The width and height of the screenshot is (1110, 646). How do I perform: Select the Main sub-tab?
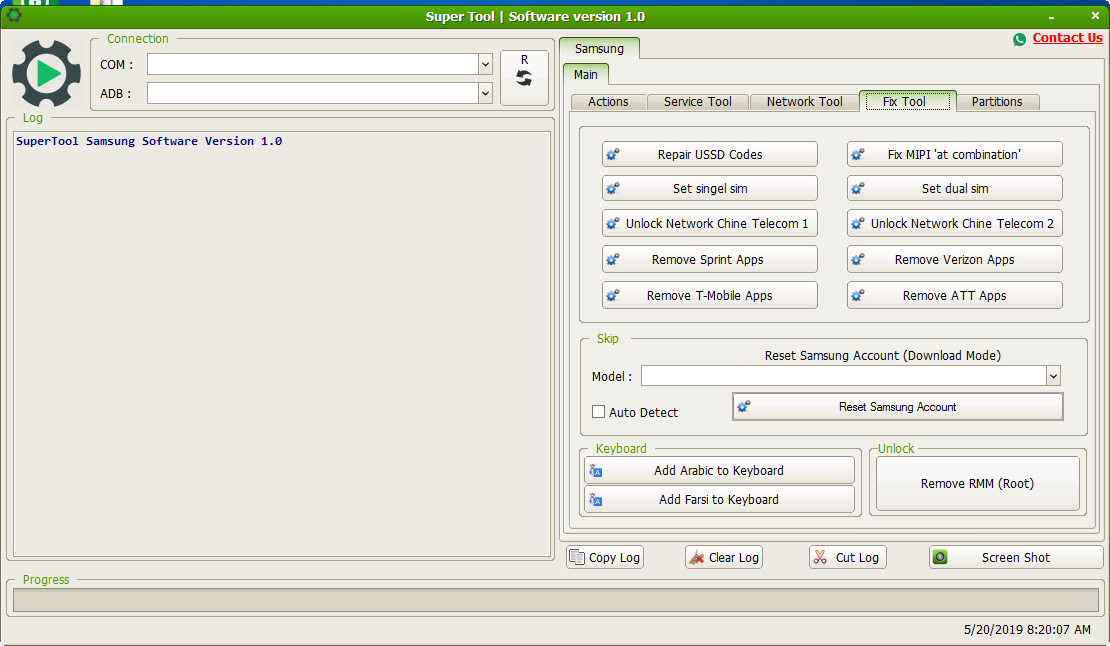pos(585,74)
